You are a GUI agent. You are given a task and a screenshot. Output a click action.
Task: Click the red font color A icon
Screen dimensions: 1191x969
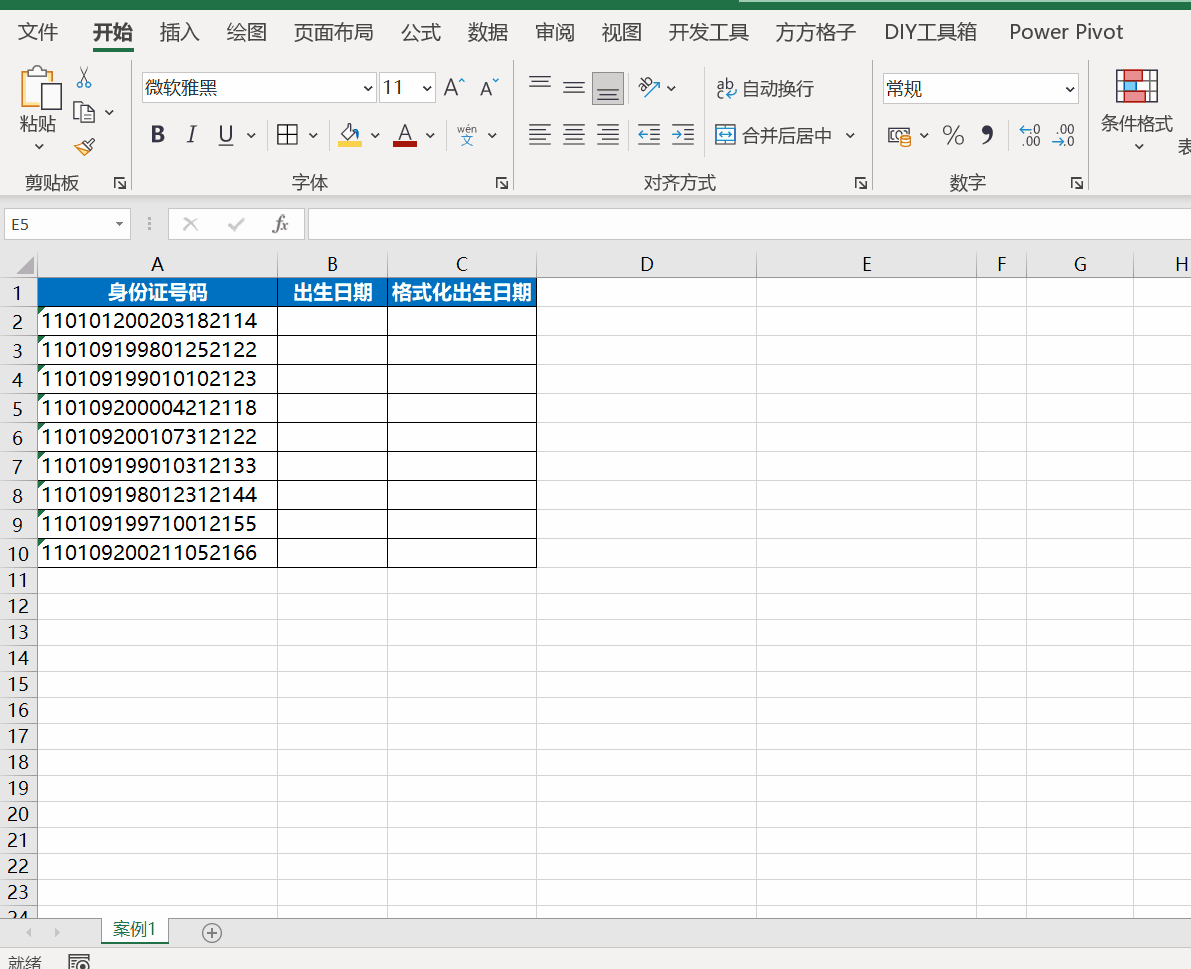[405, 135]
